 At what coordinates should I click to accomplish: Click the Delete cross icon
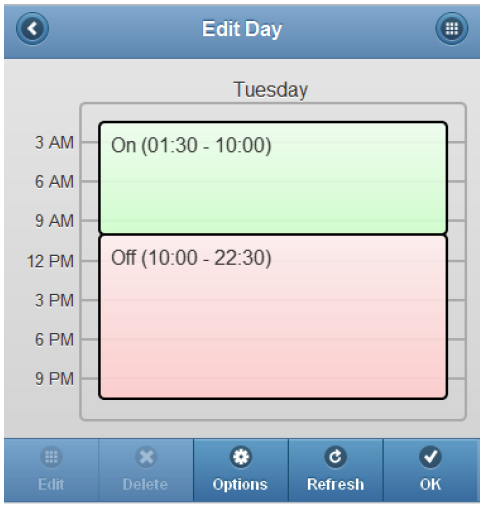[146, 457]
